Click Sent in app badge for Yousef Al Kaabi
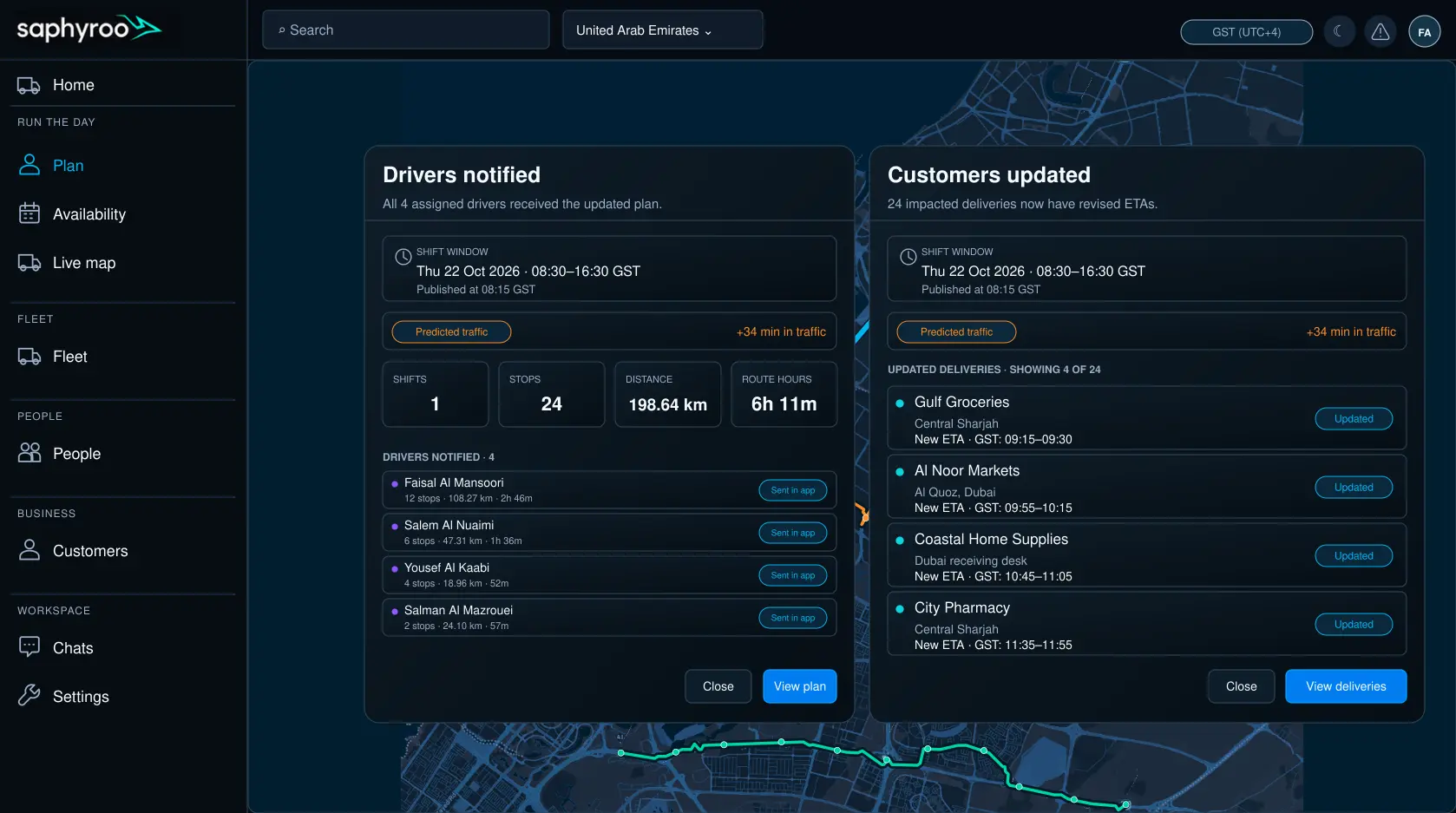Image resolution: width=1456 pixels, height=813 pixels. (793, 575)
